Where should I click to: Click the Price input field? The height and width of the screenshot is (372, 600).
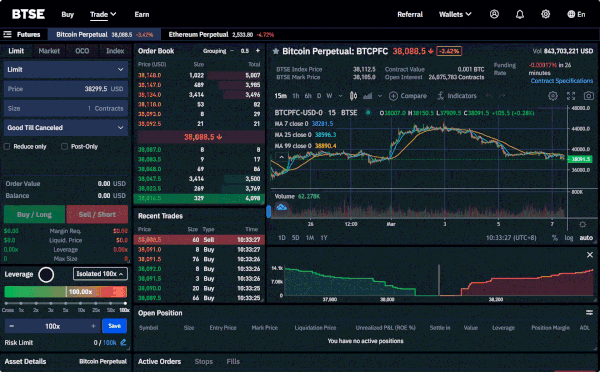pyautogui.click(x=65, y=89)
